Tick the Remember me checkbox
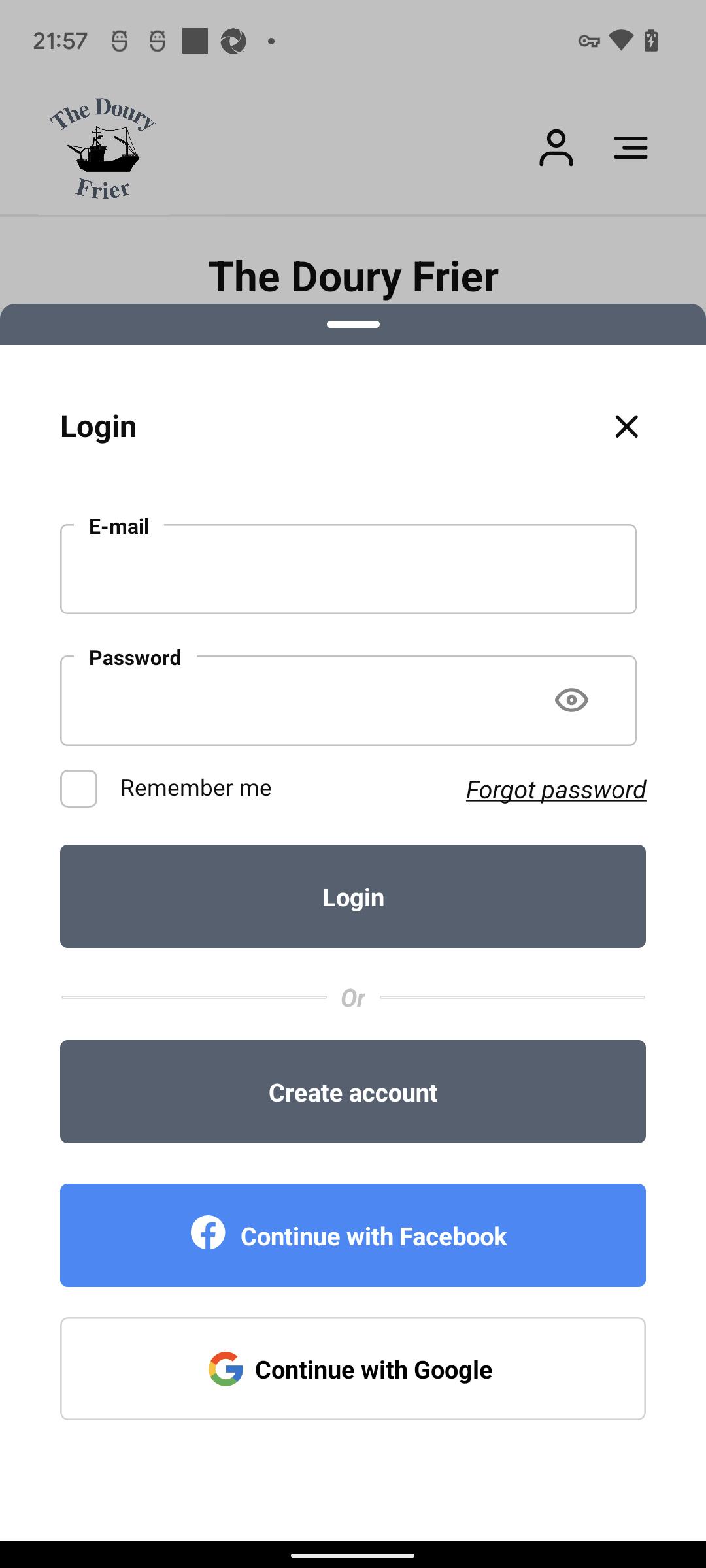The width and height of the screenshot is (706, 1568). click(79, 789)
